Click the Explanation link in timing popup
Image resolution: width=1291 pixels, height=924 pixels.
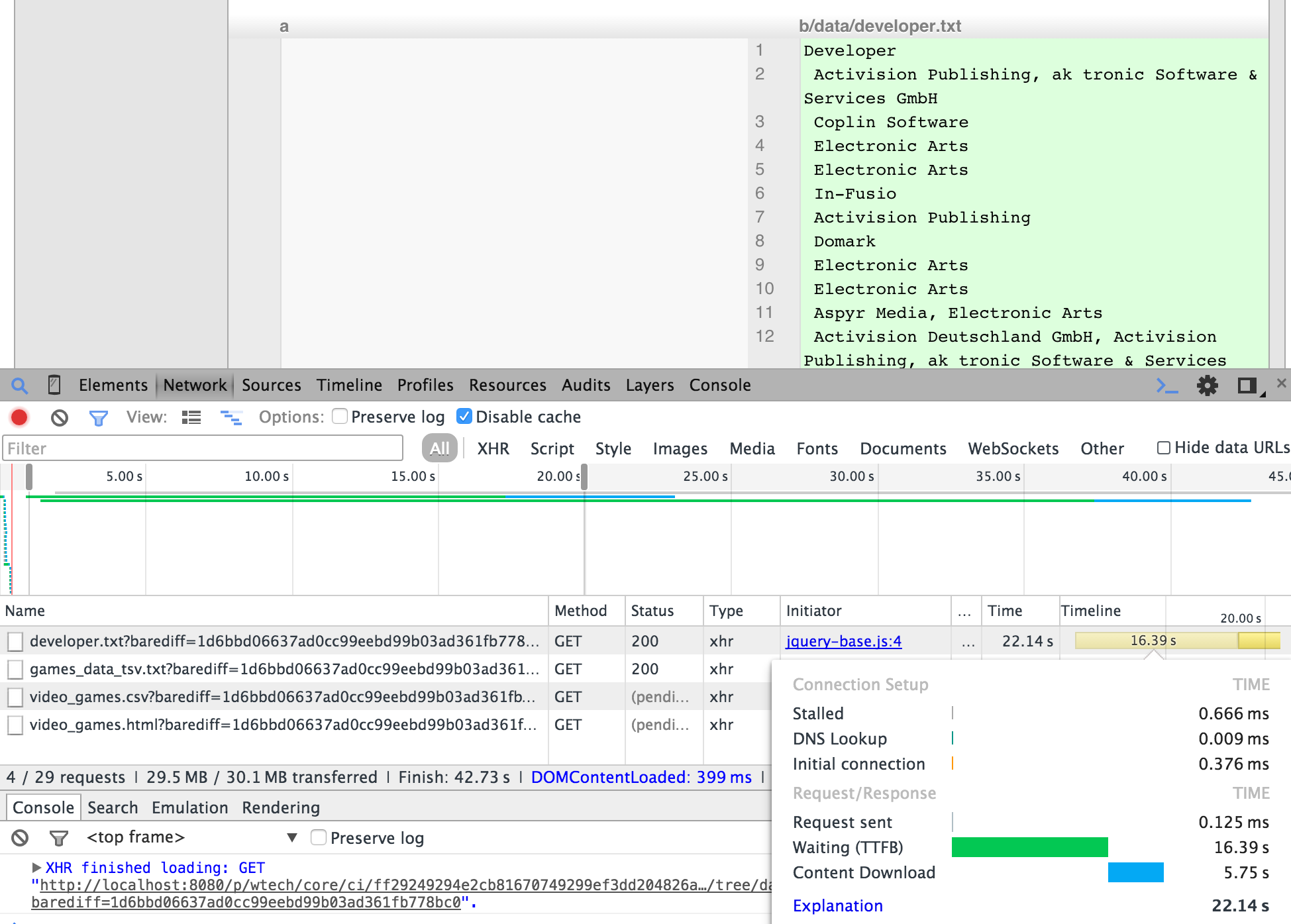pos(837,905)
